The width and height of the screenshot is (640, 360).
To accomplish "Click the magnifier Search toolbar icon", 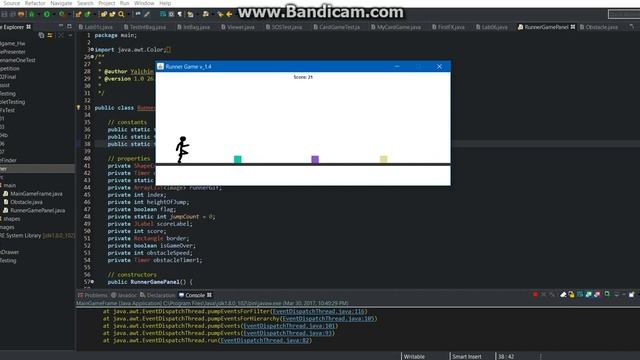I will pyautogui.click(x=121, y=14).
